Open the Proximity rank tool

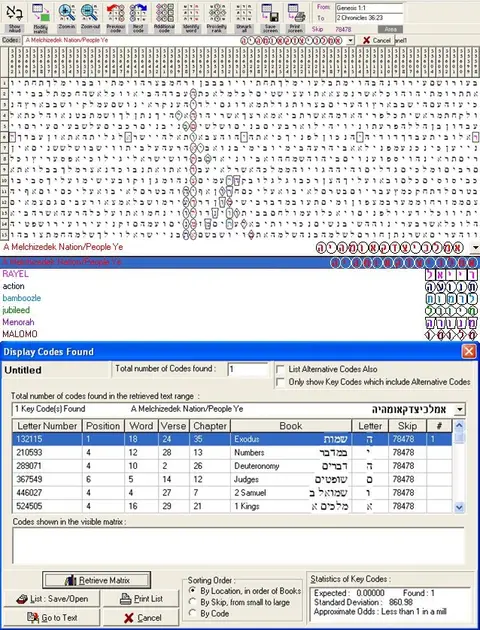tap(217, 17)
